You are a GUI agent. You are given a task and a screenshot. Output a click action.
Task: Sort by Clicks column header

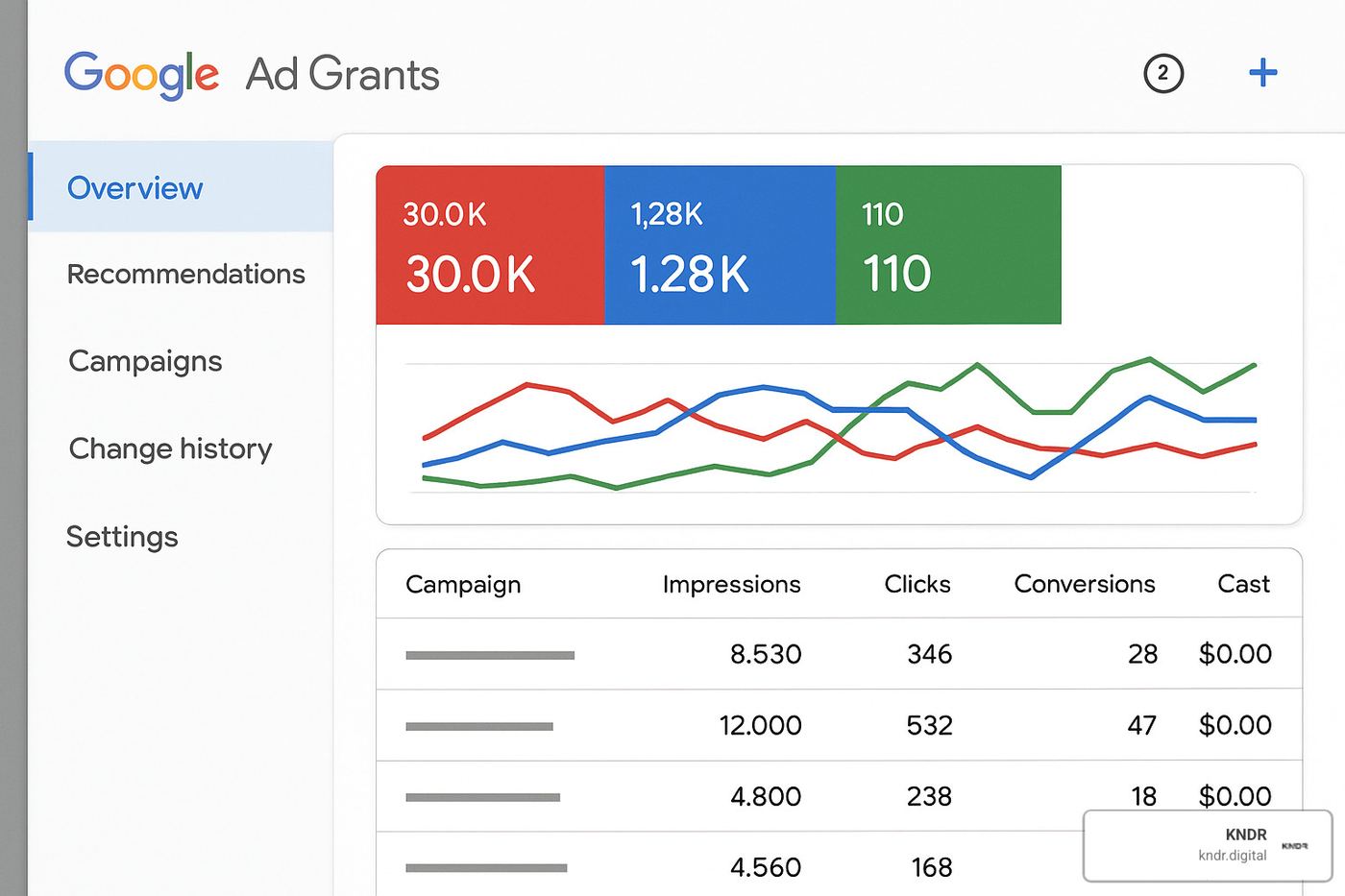(x=917, y=584)
